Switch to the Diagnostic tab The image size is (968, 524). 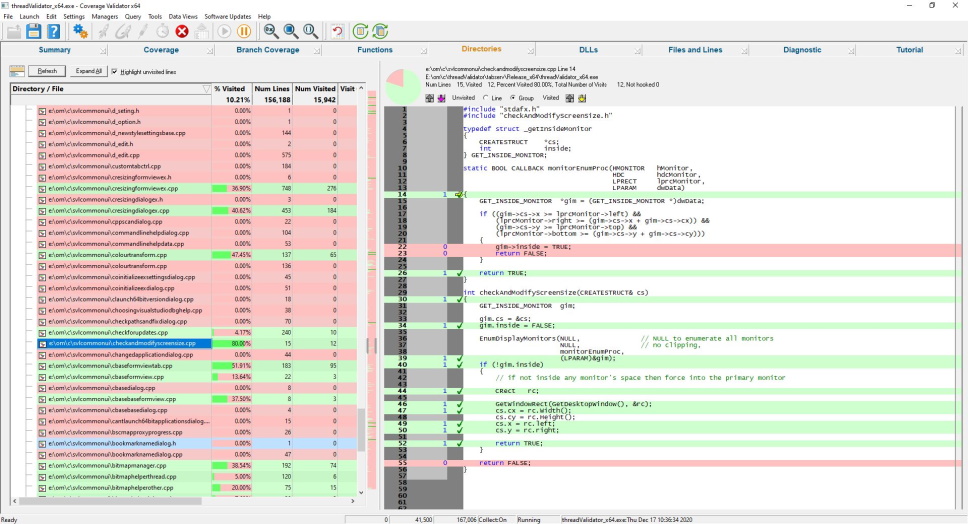click(x=802, y=50)
